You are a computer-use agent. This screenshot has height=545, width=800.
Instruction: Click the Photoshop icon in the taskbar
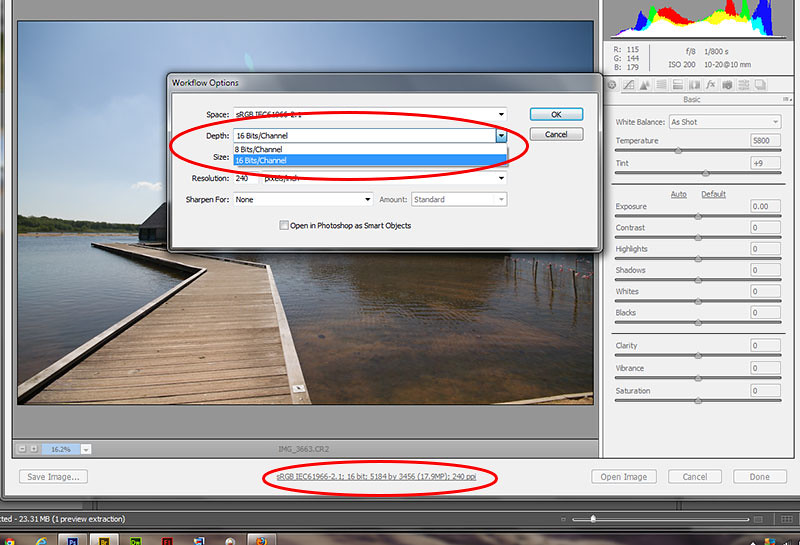(73, 539)
